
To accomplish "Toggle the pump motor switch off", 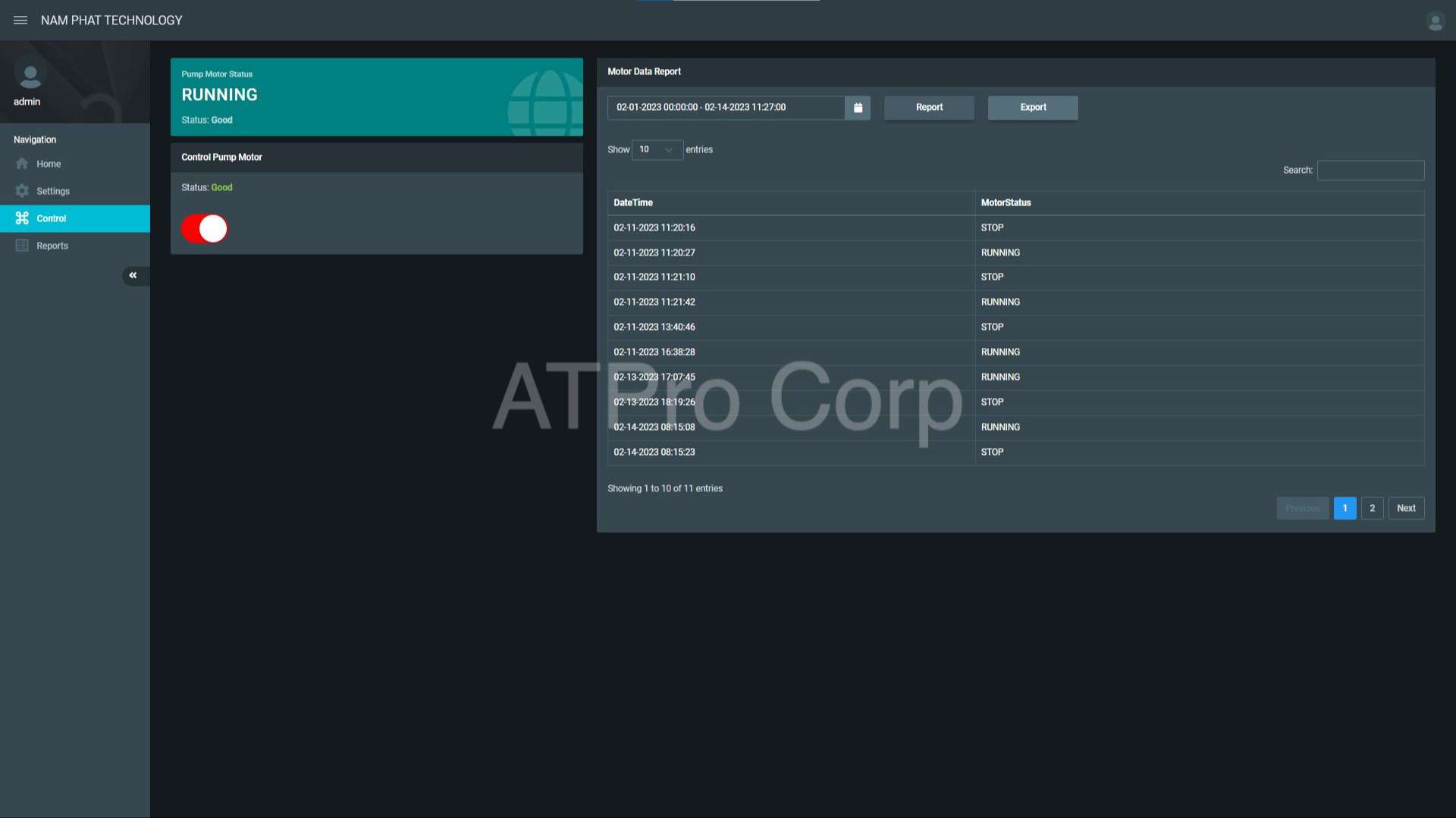I will pos(205,228).
